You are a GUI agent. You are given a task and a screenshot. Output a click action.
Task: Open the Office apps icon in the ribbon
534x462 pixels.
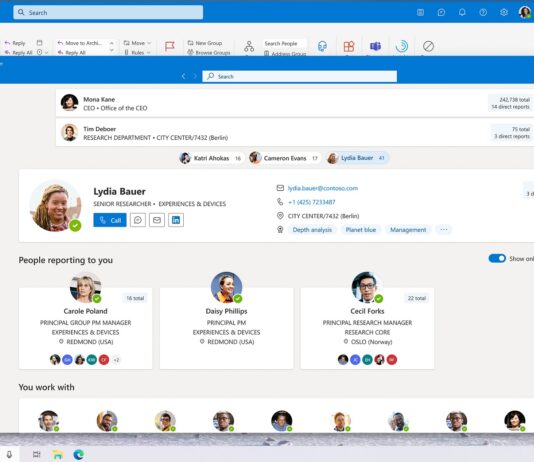(x=349, y=46)
